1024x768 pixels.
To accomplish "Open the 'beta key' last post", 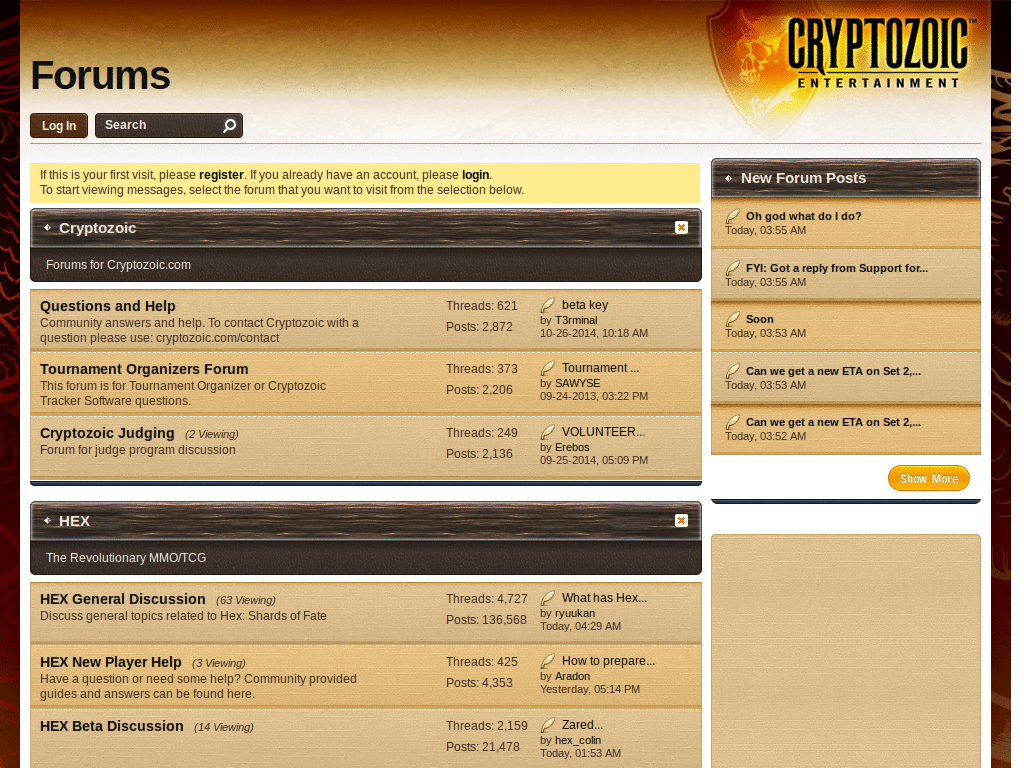I will 585,305.
